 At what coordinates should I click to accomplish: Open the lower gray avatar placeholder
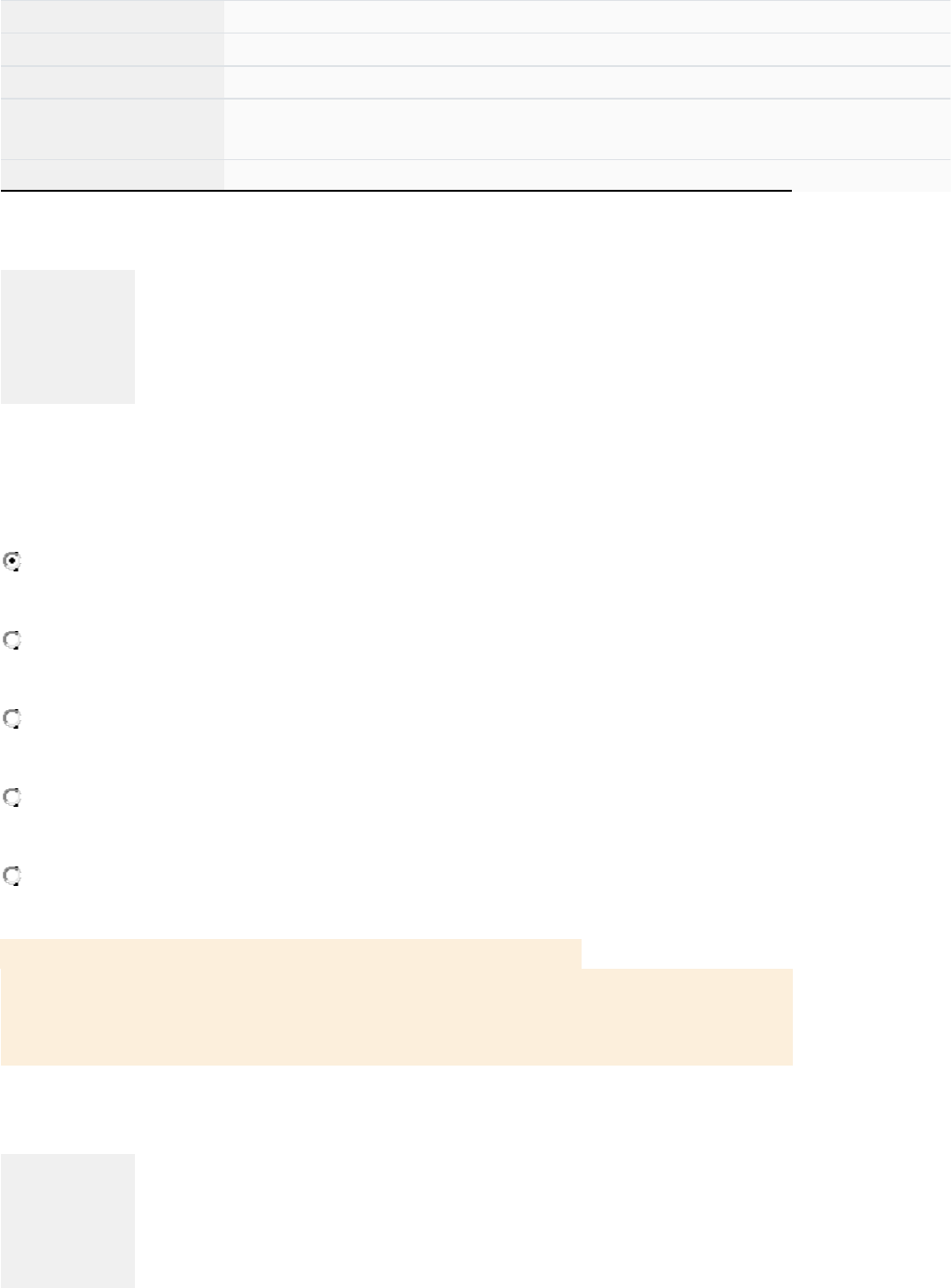tap(67, 1220)
